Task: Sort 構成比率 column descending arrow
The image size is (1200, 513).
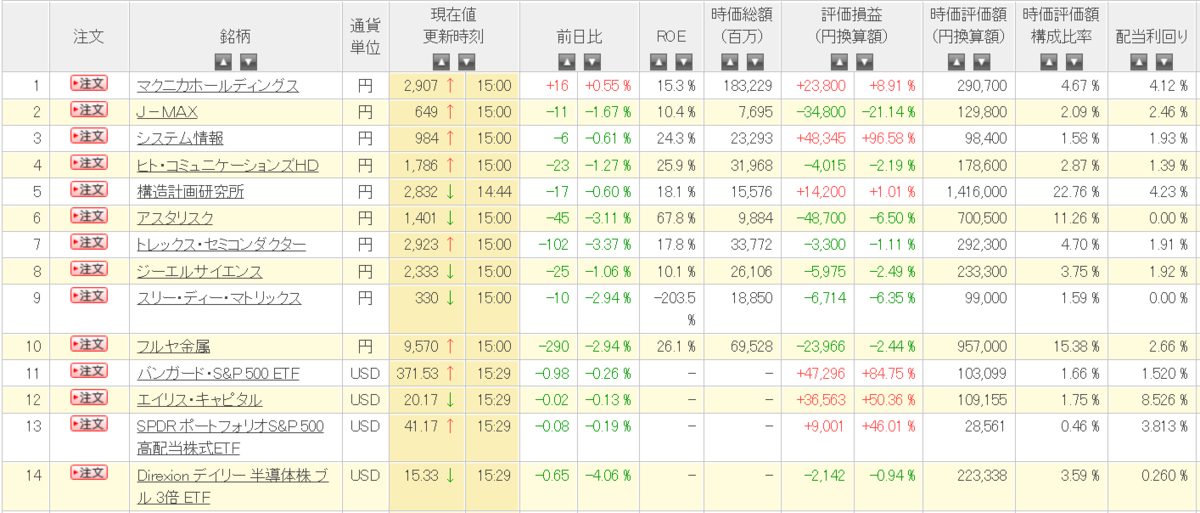Action: (x=1074, y=61)
